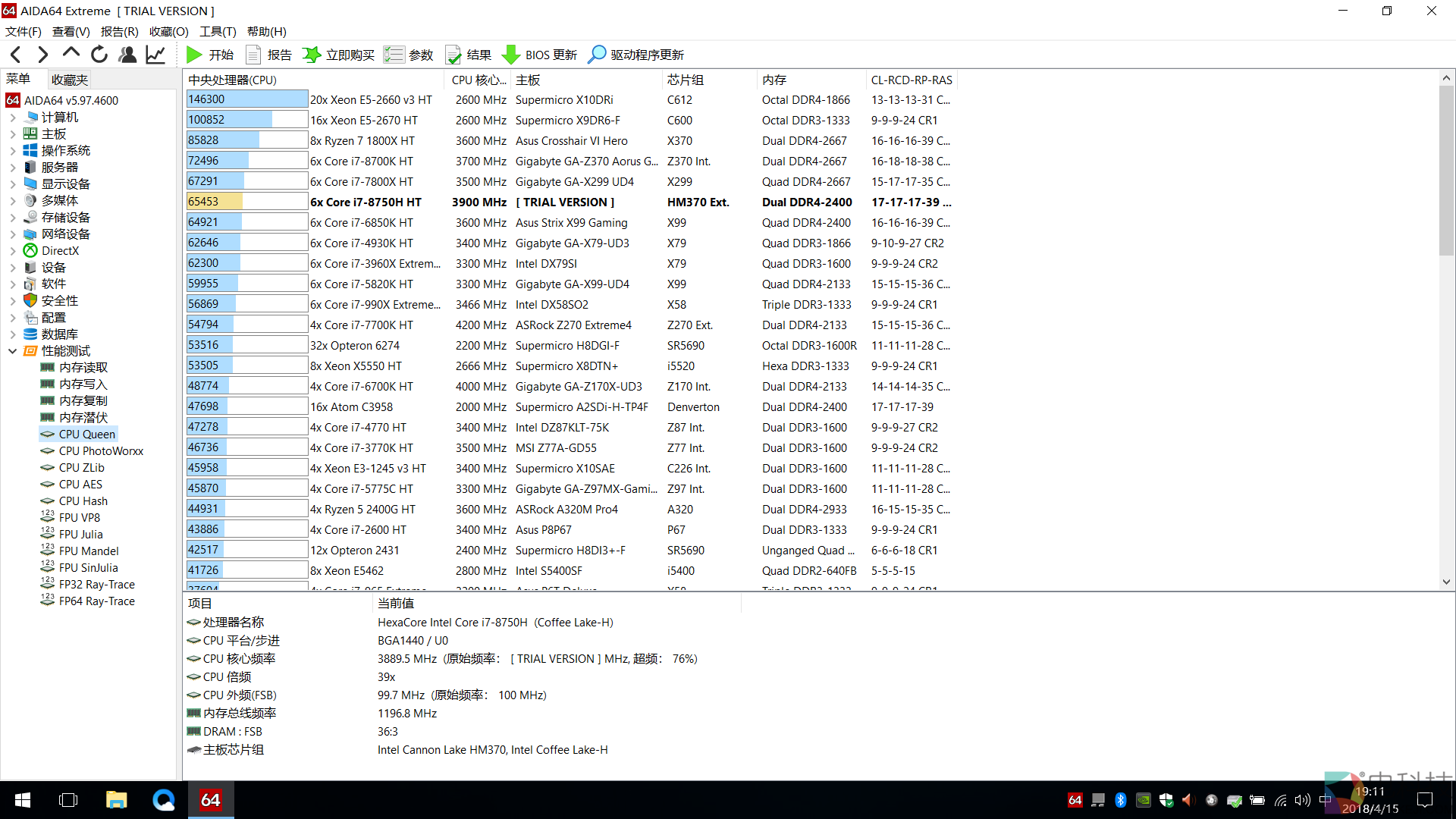
Task: Click the Back navigation arrow
Action: click(x=16, y=55)
